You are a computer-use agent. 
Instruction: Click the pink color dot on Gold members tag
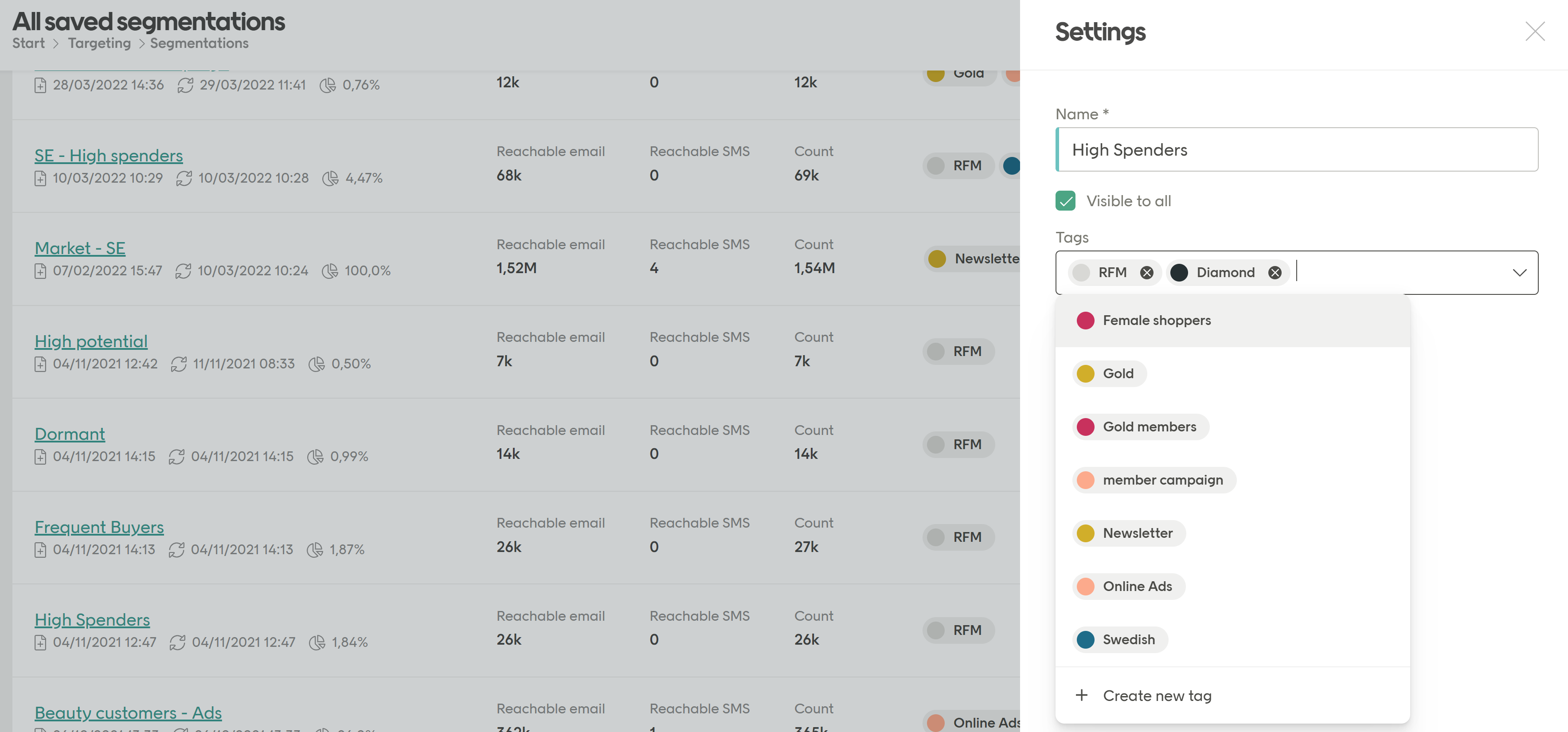[x=1085, y=426]
